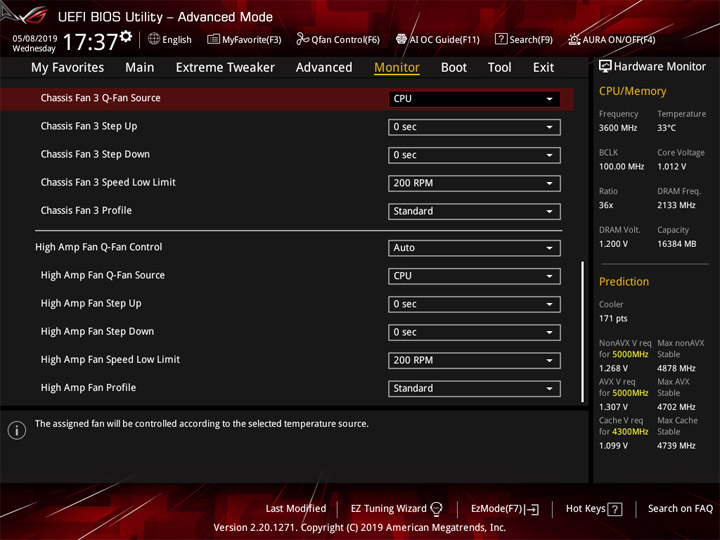Open Chassis Fan 3 Step Up dropdown

(x=474, y=127)
